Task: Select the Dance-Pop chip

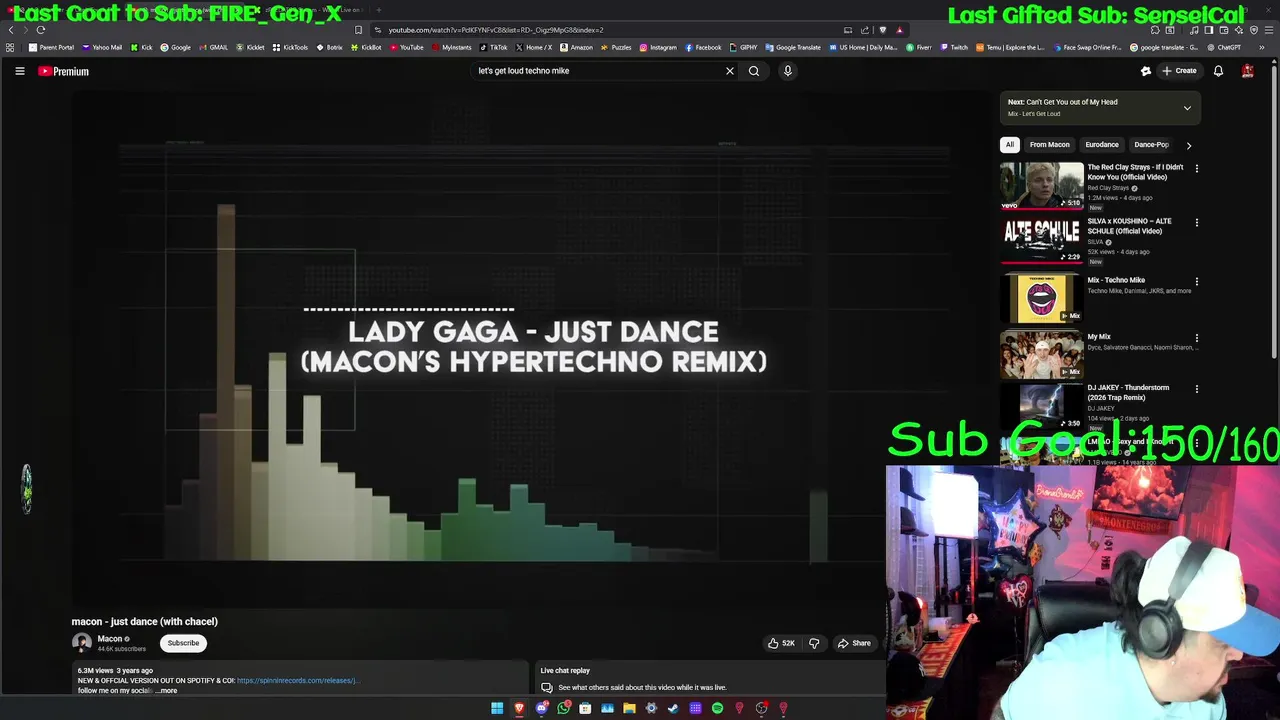Action: 1152,145
